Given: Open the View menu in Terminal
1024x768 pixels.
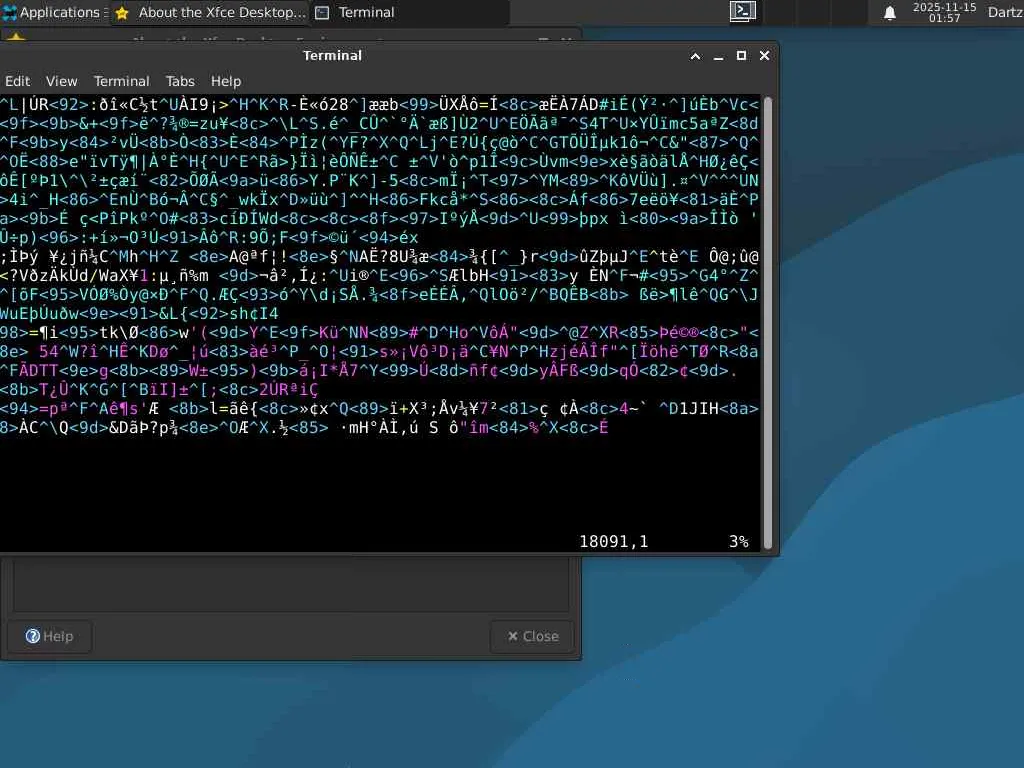Looking at the screenshot, I should pos(61,81).
